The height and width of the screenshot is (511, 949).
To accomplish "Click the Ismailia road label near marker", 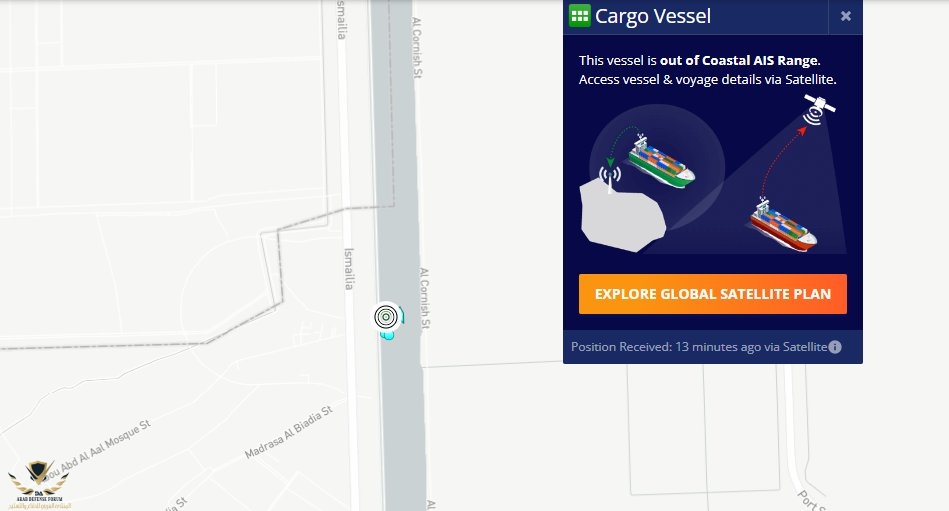I will tap(349, 269).
